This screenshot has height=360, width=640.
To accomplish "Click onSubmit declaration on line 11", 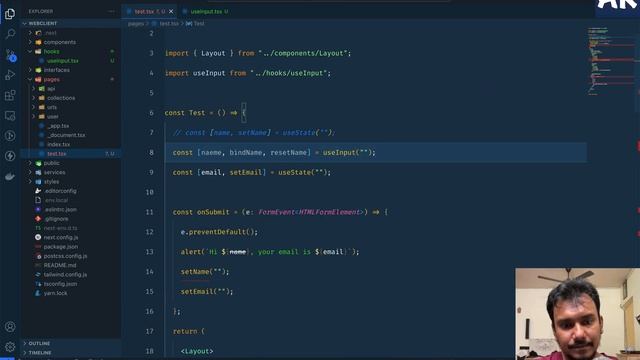I will (x=213, y=212).
